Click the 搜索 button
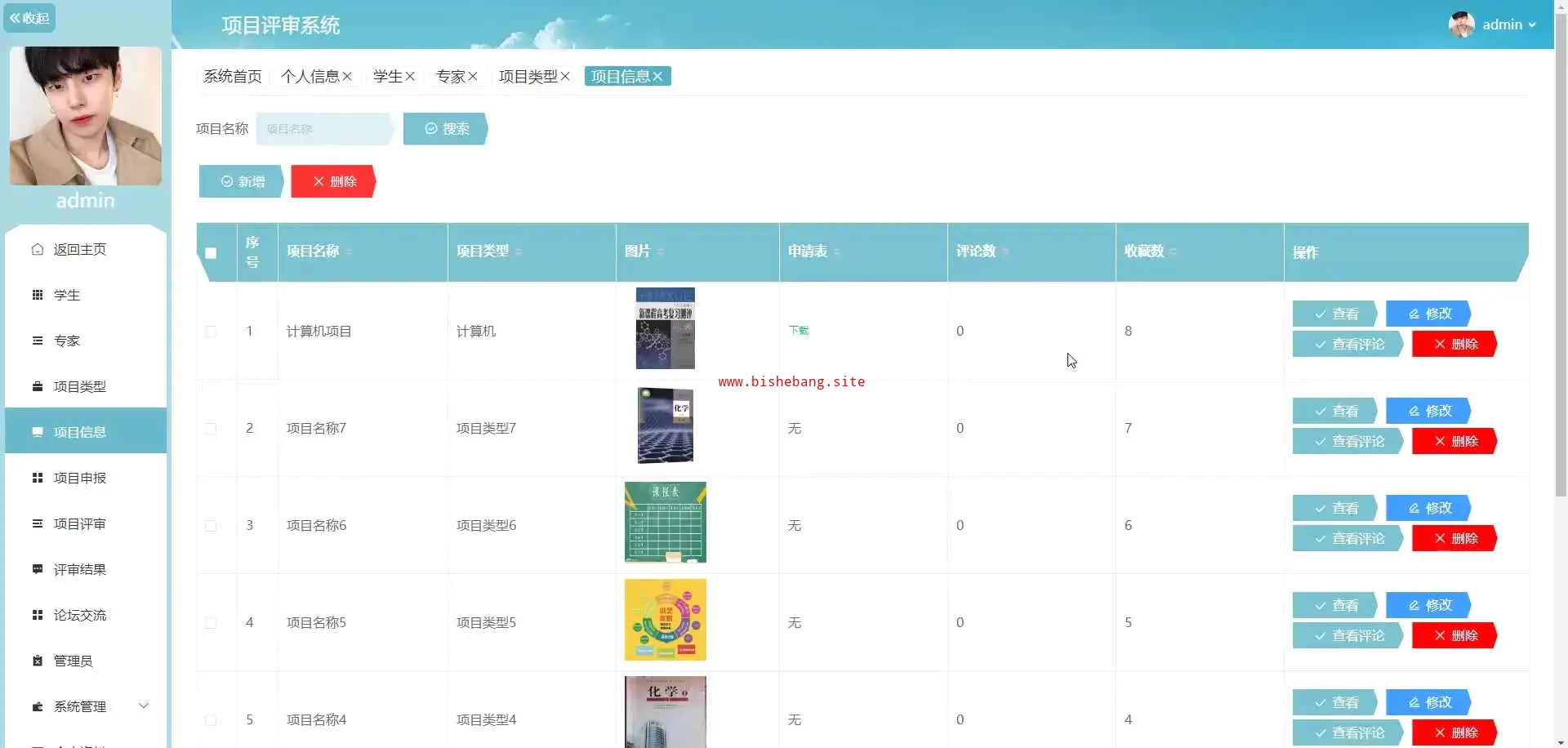1568x748 pixels. click(x=446, y=129)
